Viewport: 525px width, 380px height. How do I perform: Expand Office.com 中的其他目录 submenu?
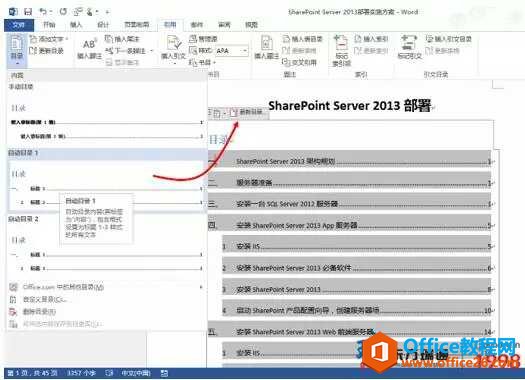[x=106, y=287]
